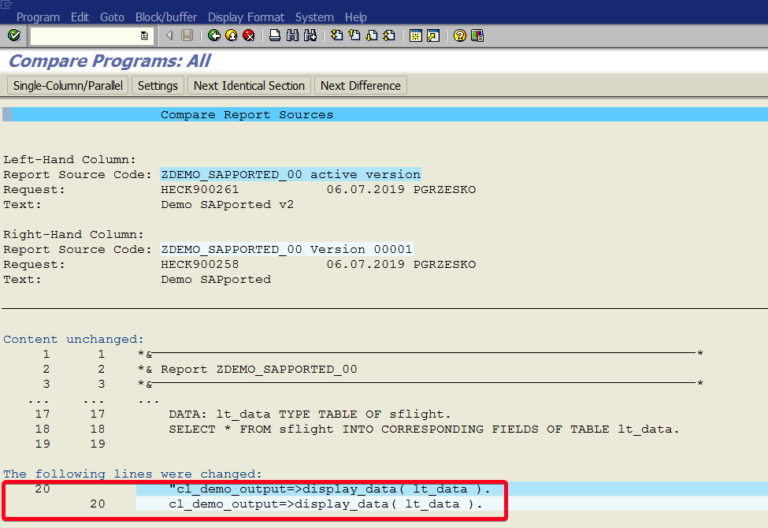
Task: Click Create New Session icon
Action: point(415,36)
